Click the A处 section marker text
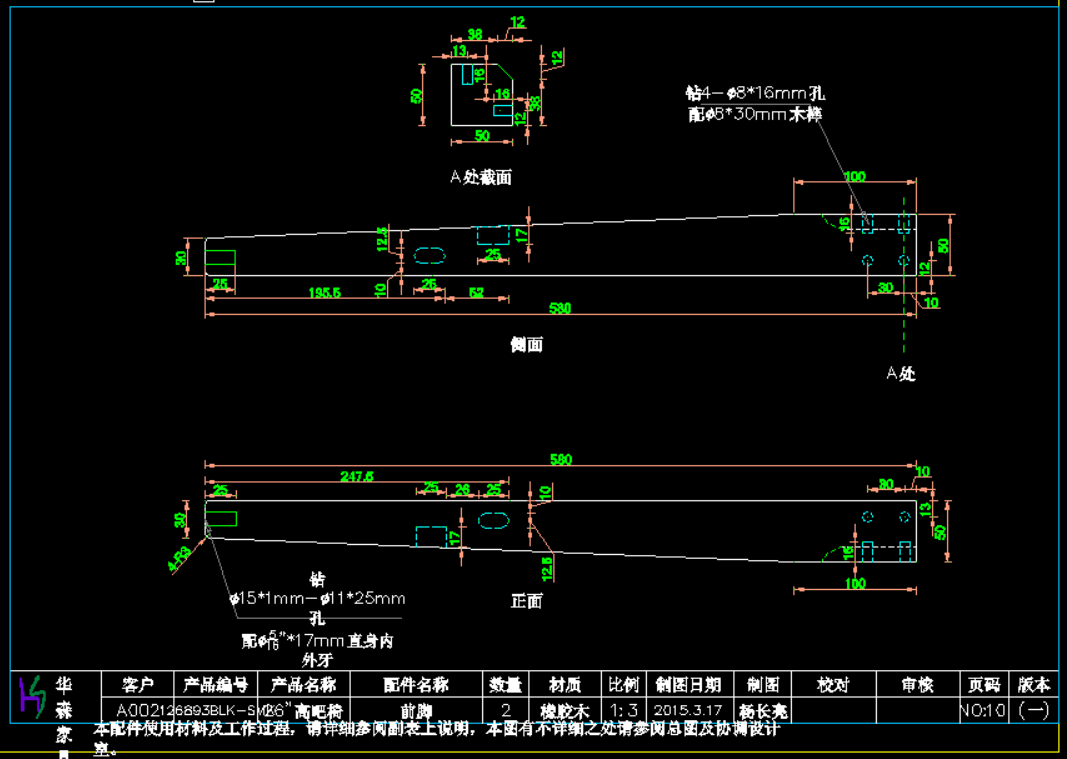Viewport: 1067px width, 759px height. point(900,374)
